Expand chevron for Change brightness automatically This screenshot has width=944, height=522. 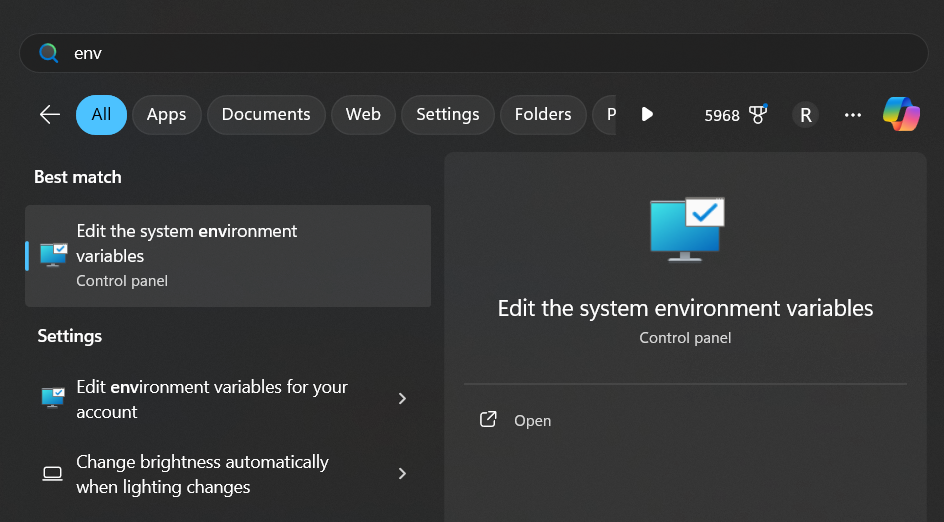[402, 474]
